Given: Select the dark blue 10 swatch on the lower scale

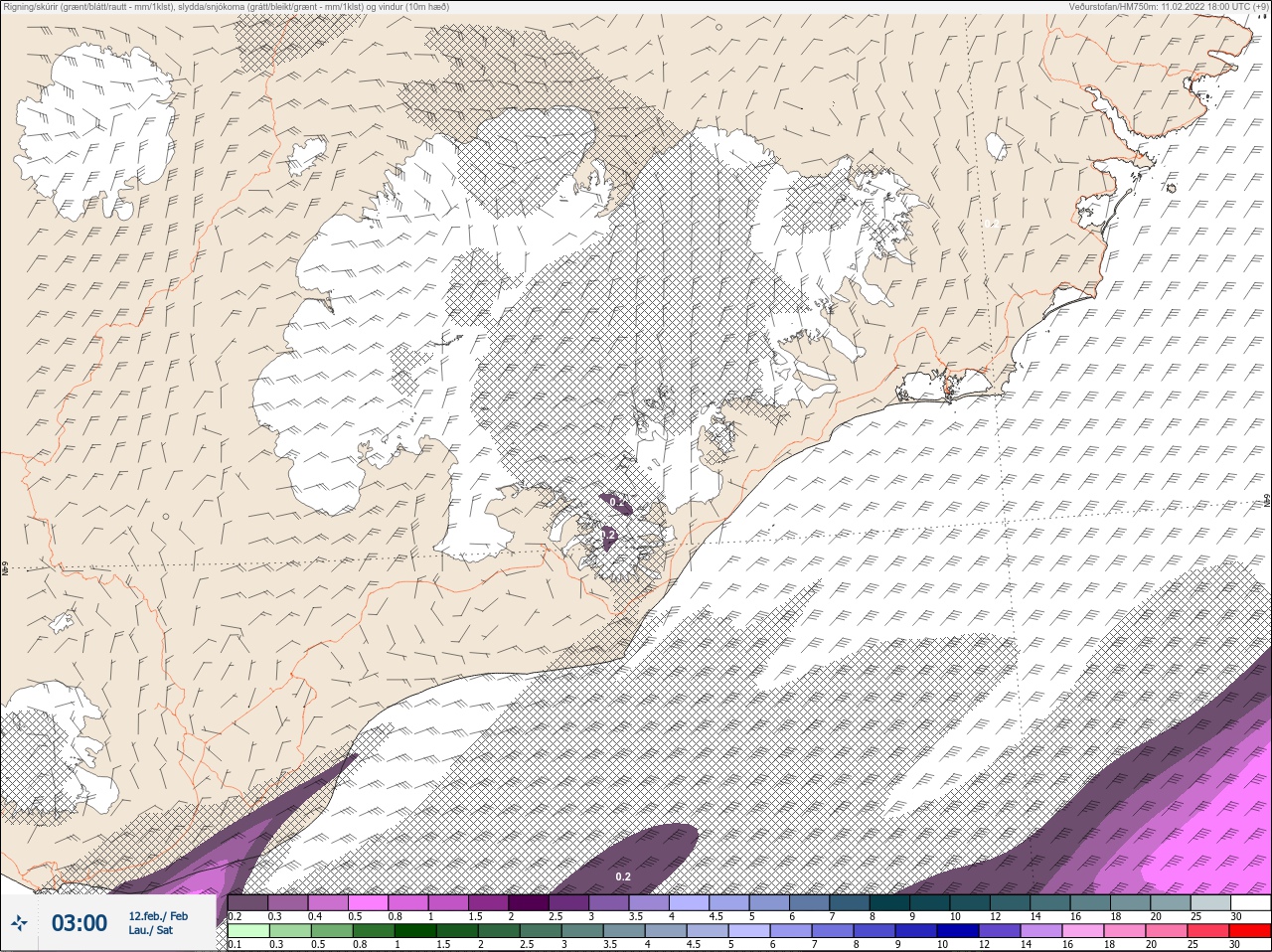Looking at the screenshot, I should coord(958,931).
